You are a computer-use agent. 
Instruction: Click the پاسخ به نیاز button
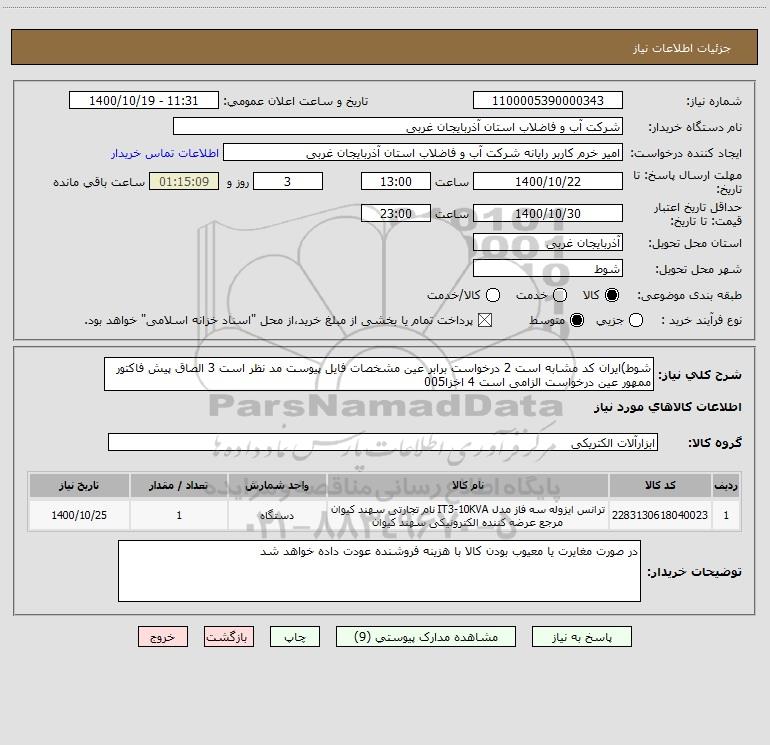(581, 636)
